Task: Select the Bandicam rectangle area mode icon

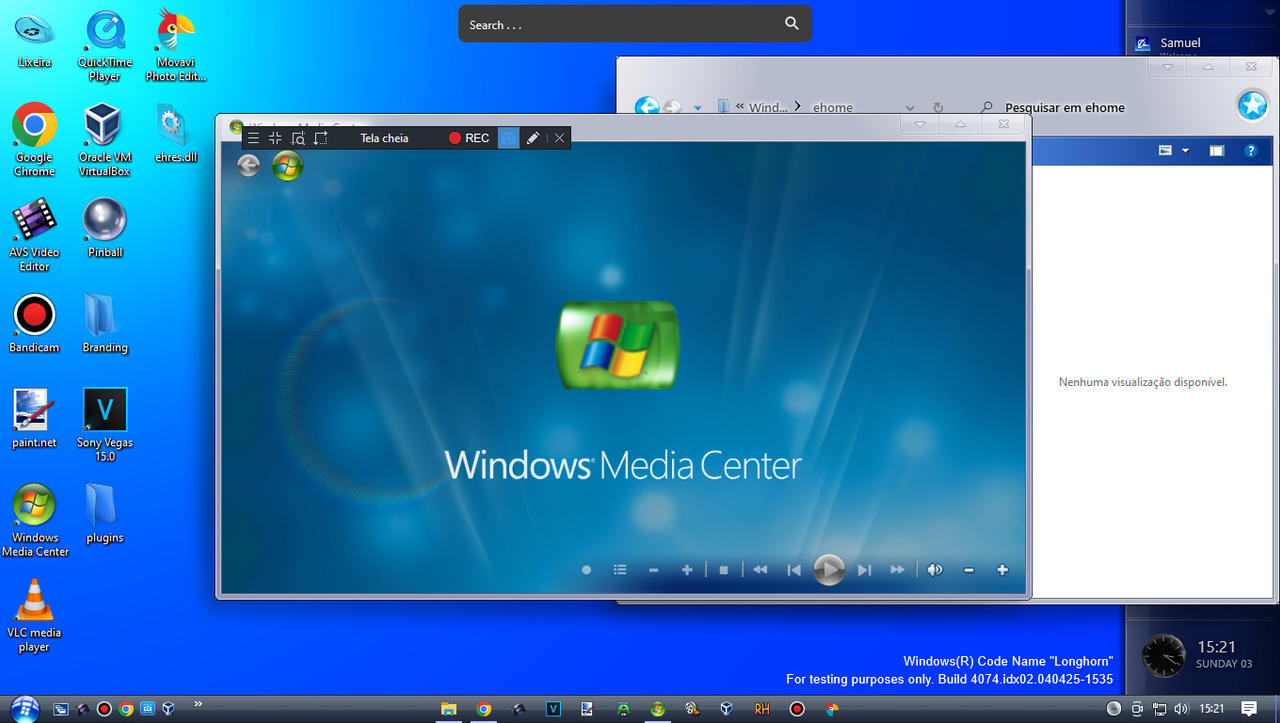Action: point(321,138)
